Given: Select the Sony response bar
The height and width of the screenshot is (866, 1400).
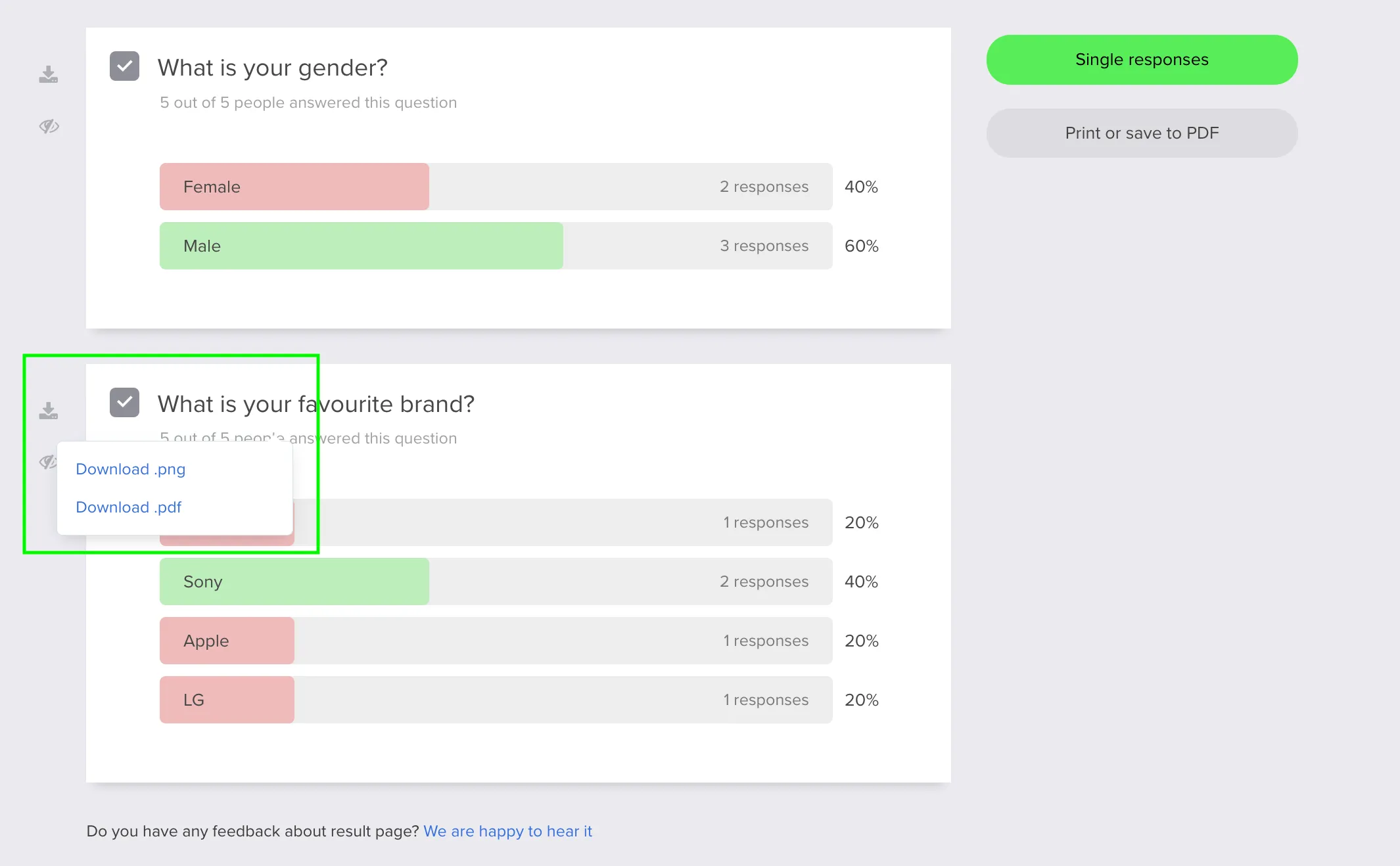Looking at the screenshot, I should [x=294, y=581].
